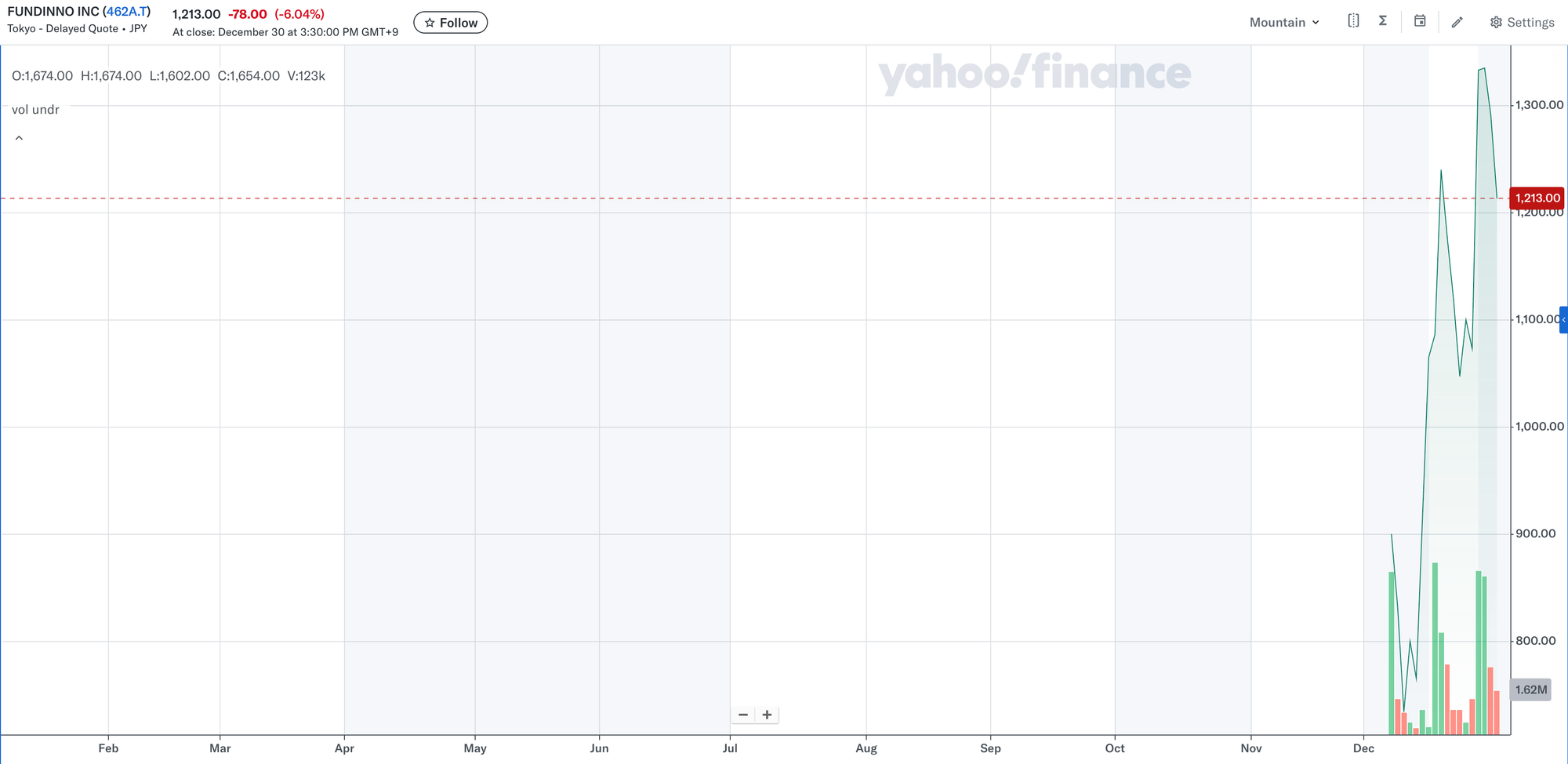Open the comparison tool icon
The height and width of the screenshot is (764, 1568).
(1353, 21)
